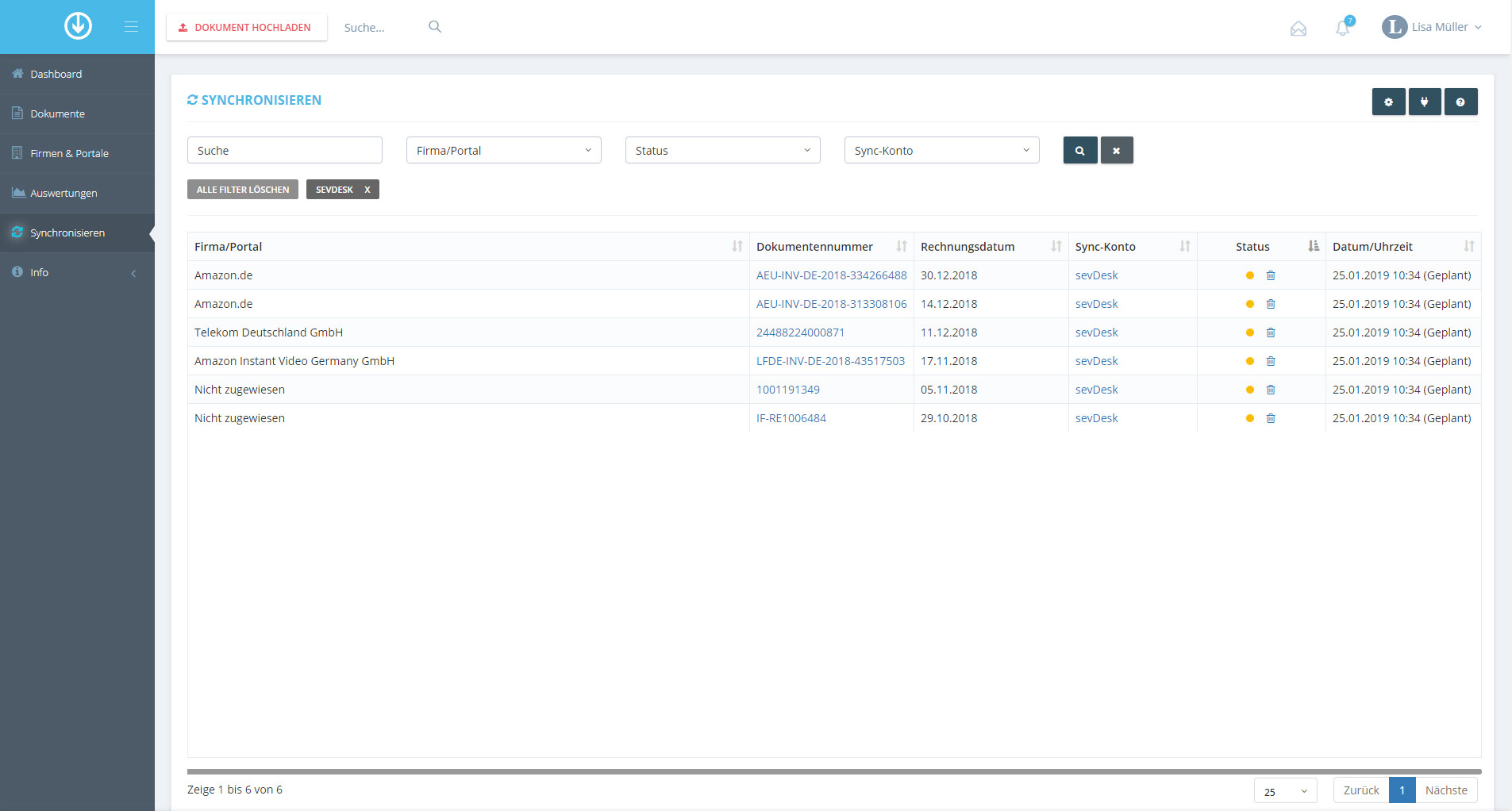Open the inbox envelope icon

click(x=1298, y=29)
